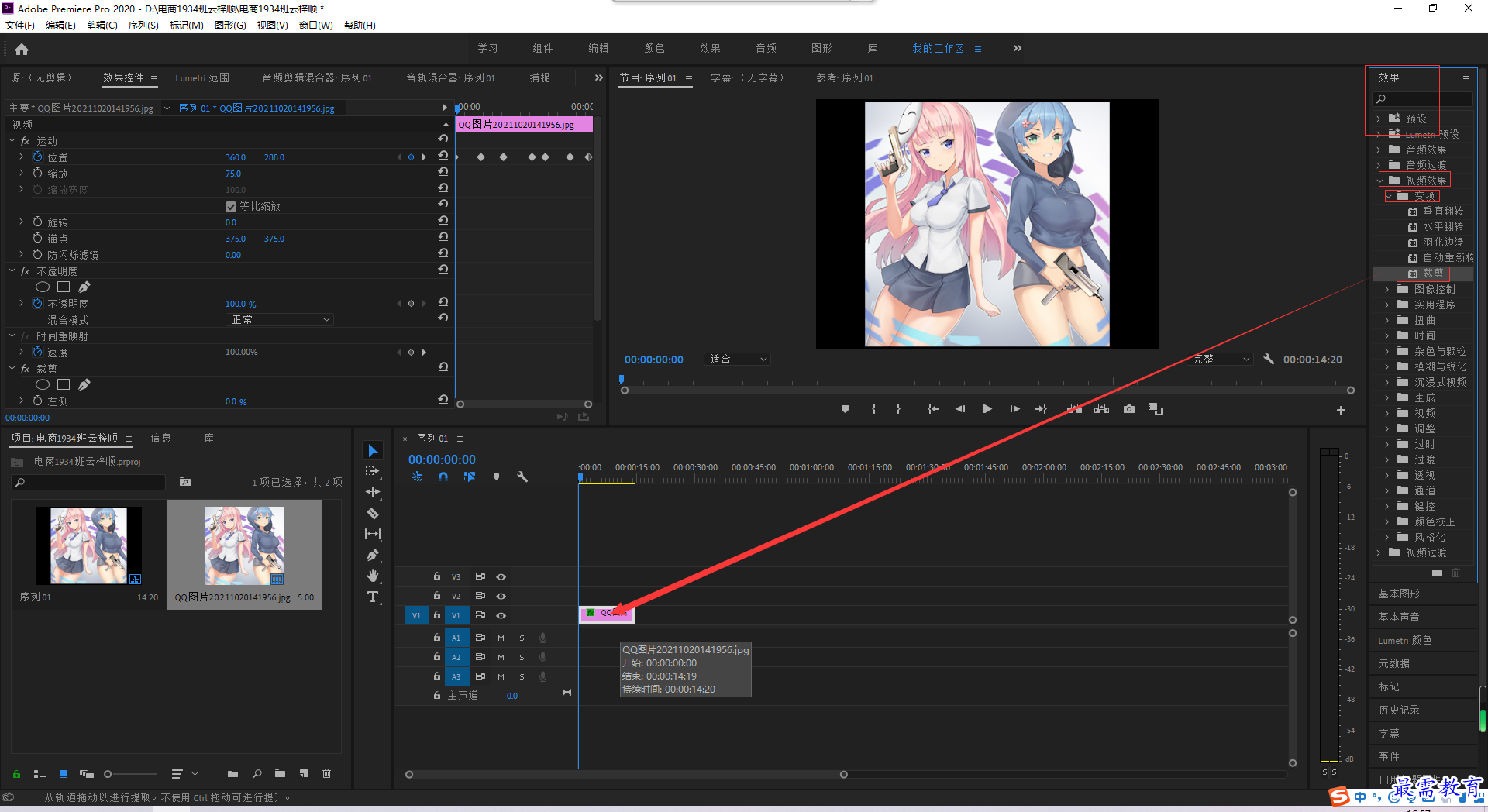Click the Effects panel search field
The image size is (1488, 812).
[1423, 99]
